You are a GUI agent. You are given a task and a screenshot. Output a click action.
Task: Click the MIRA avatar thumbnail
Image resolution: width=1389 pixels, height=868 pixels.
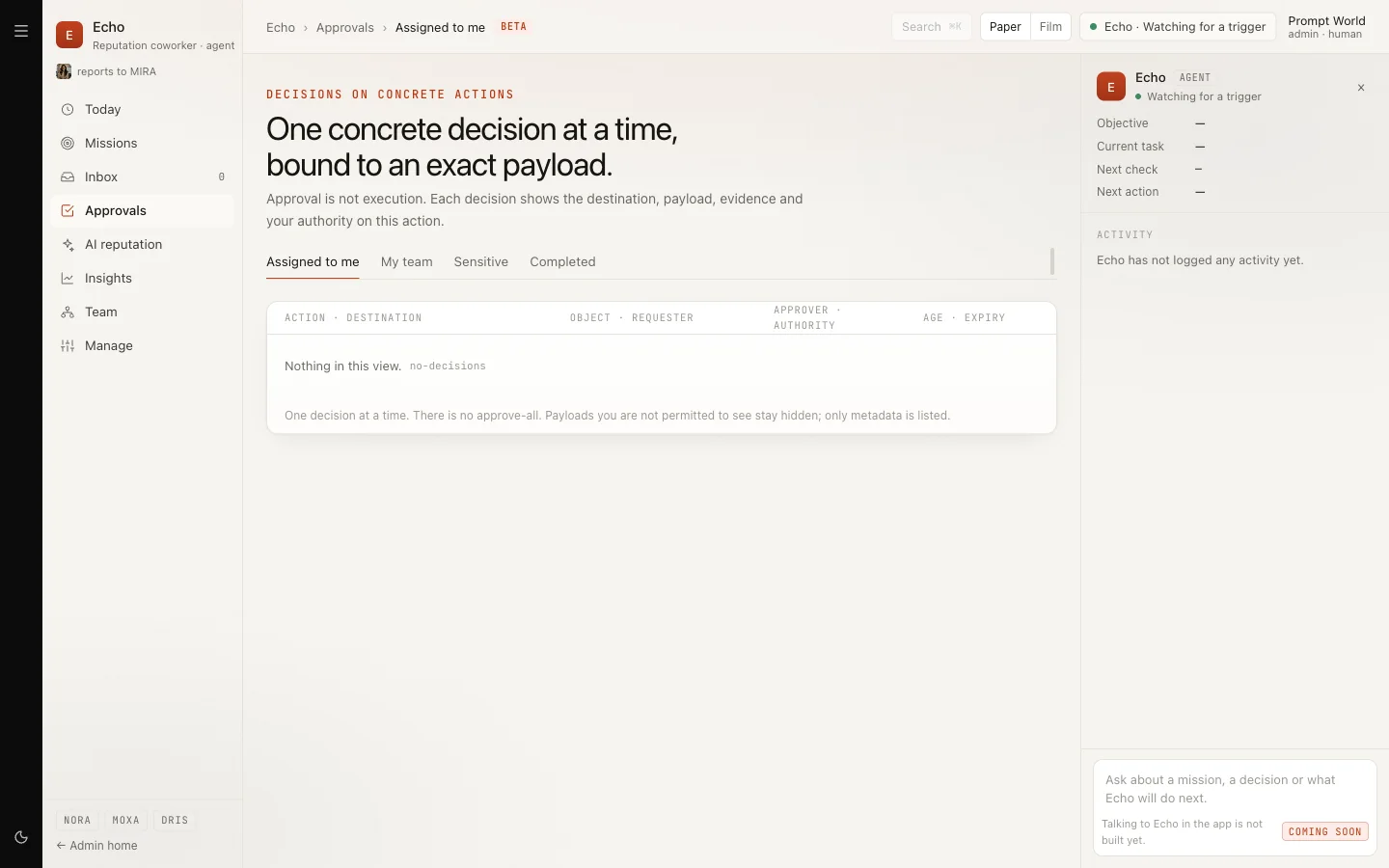pyautogui.click(x=64, y=71)
